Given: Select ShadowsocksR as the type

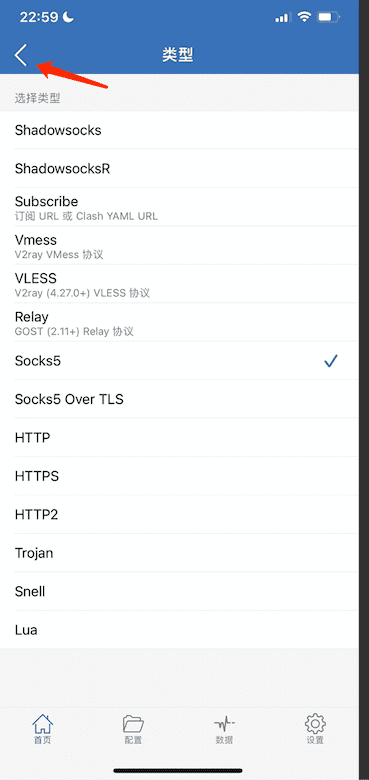Looking at the screenshot, I should tap(179, 169).
